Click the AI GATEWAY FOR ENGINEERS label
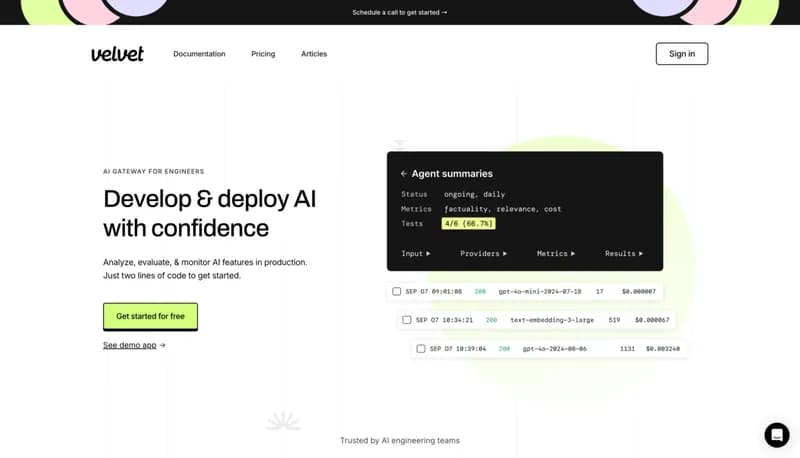 [154, 171]
